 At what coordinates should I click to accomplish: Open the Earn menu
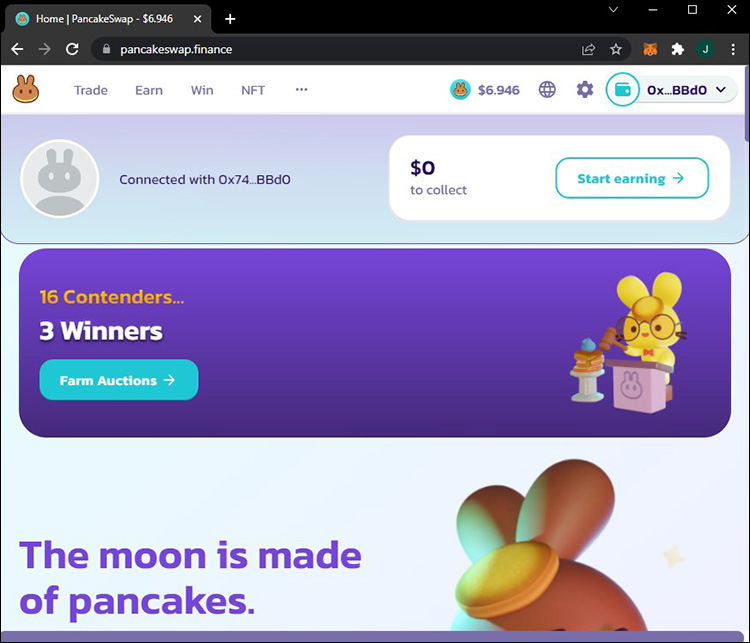[149, 90]
